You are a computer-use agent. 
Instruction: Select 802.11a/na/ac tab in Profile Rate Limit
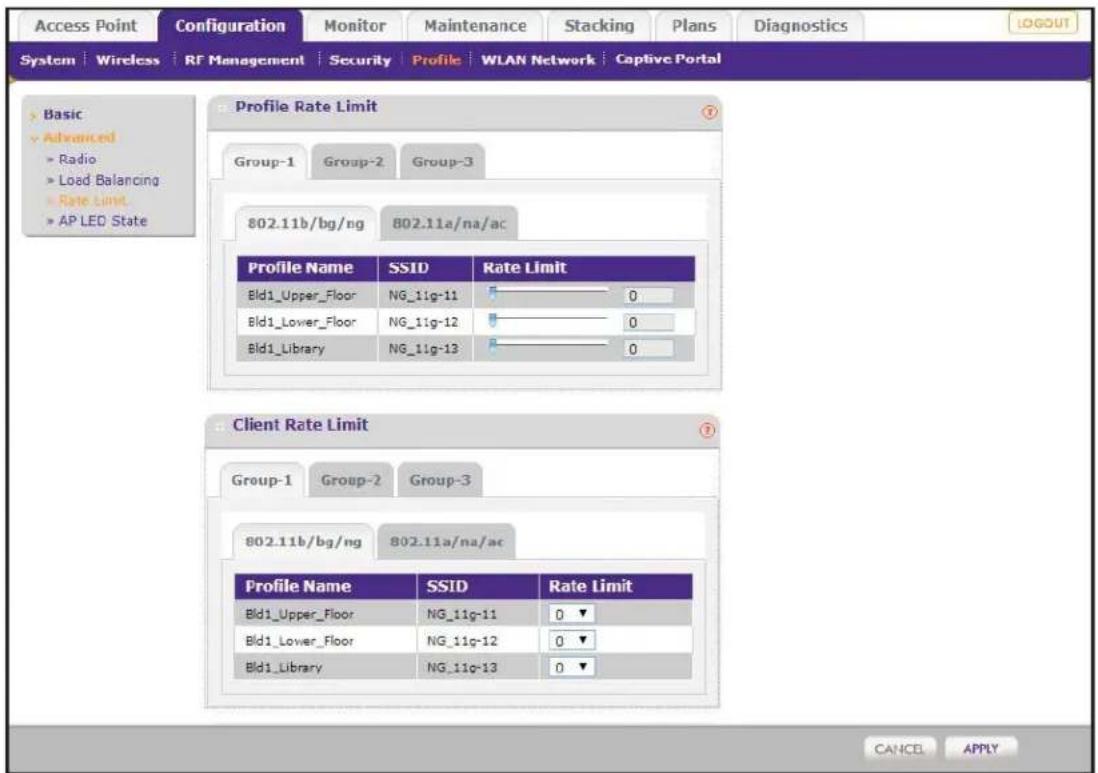tap(449, 223)
